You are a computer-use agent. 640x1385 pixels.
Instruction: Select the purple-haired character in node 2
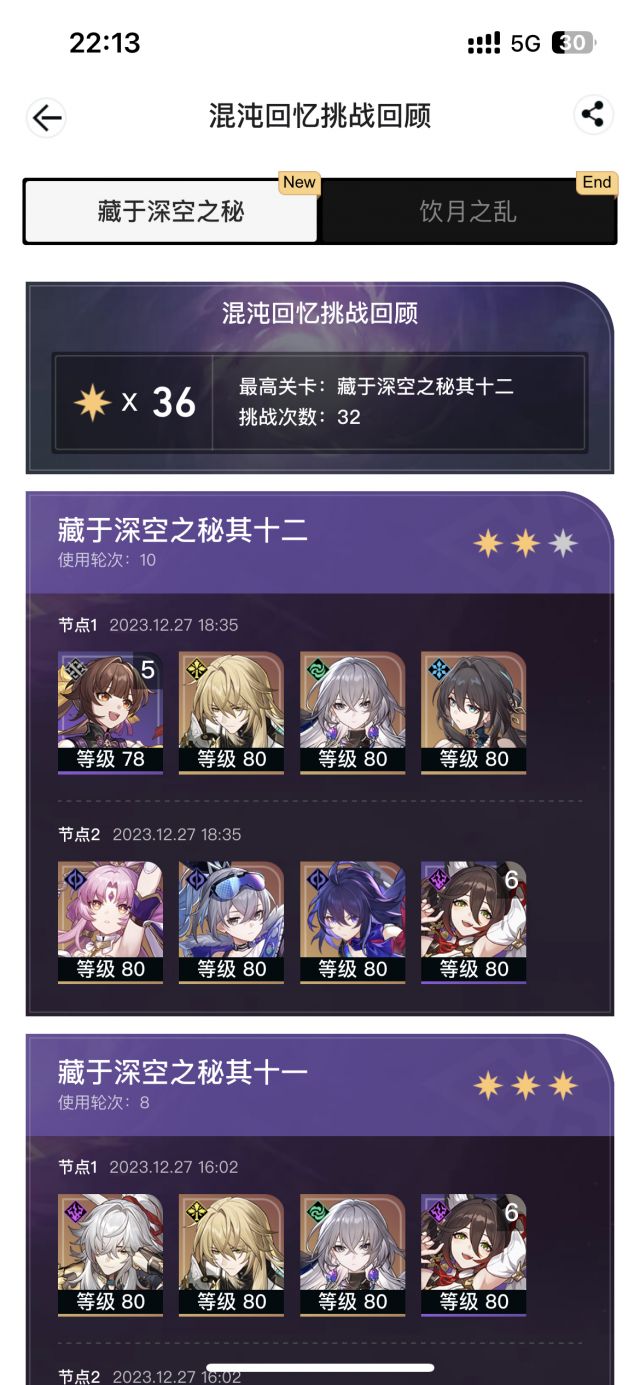pyautogui.click(x=352, y=923)
